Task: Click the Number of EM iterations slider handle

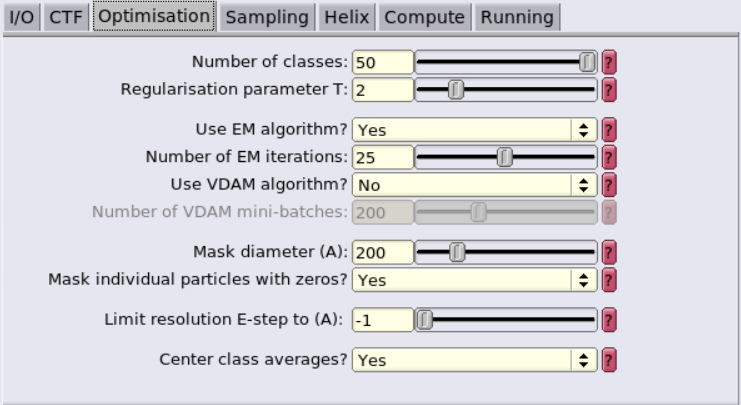Action: click(505, 157)
